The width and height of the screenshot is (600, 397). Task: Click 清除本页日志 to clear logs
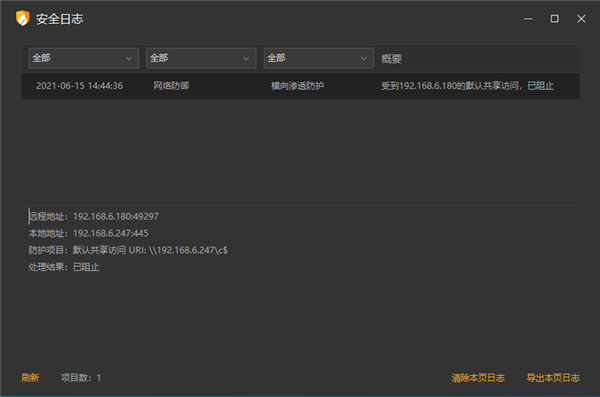pos(478,378)
